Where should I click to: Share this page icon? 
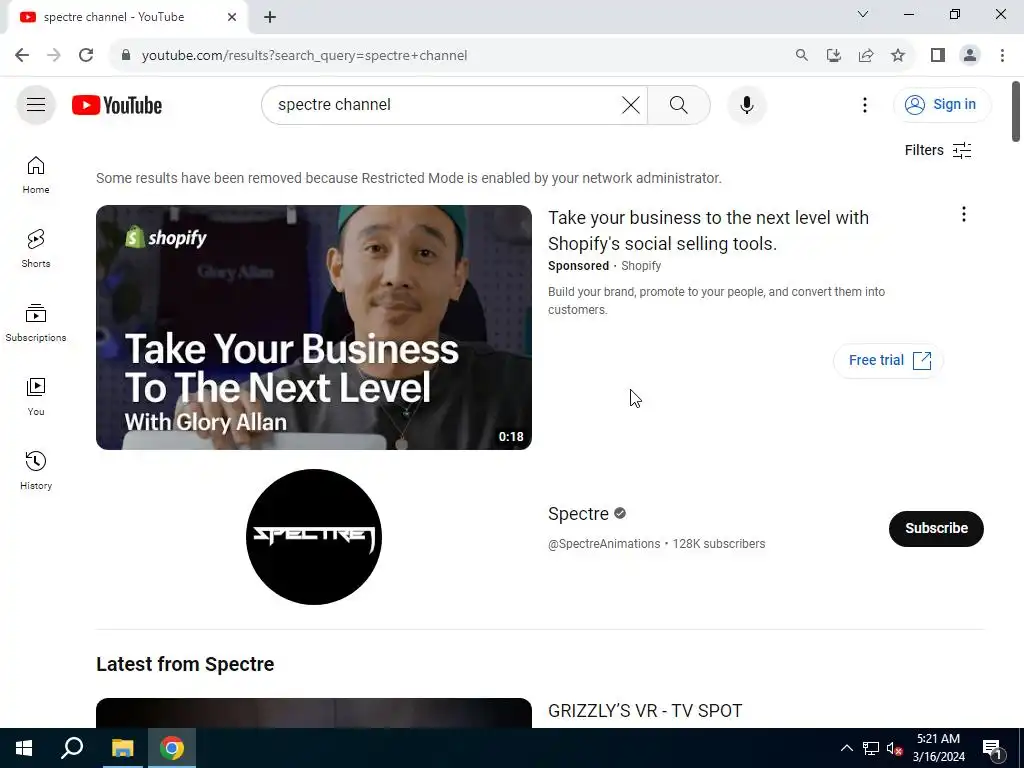(x=866, y=56)
